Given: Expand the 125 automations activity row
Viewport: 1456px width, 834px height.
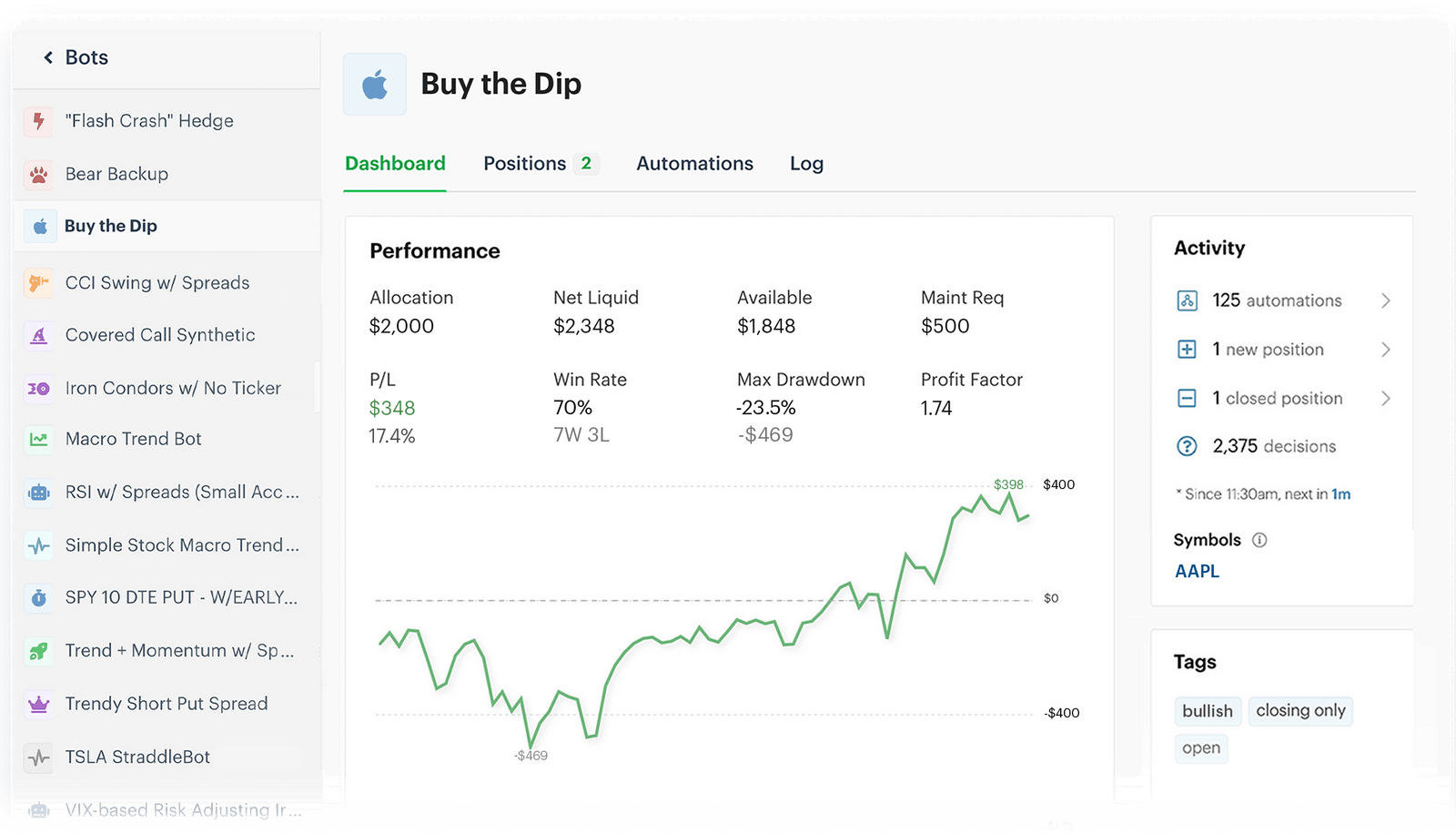Looking at the screenshot, I should [x=1386, y=300].
